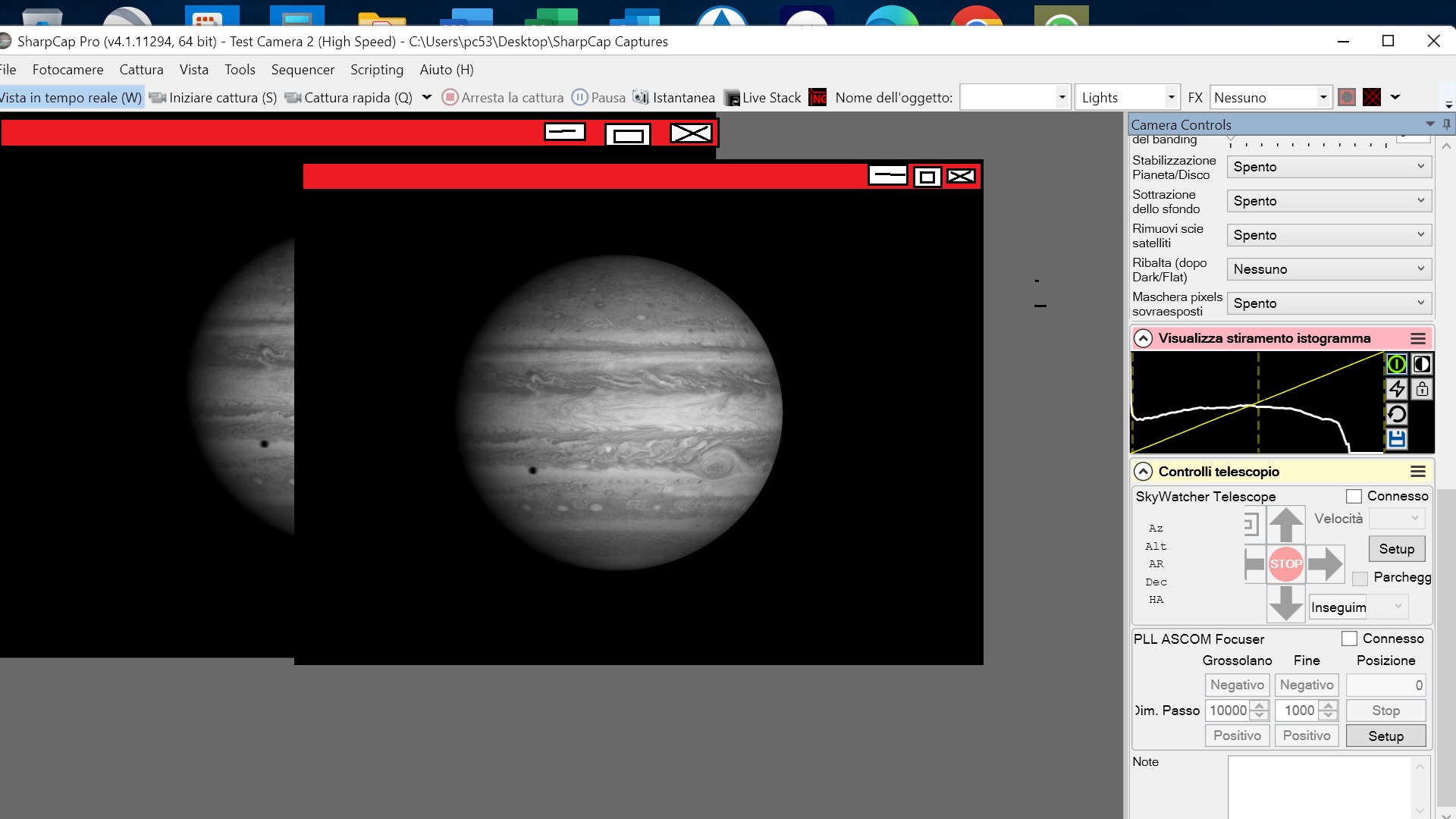
Task: Click the red crossed-out FX icon
Action: (1372, 98)
